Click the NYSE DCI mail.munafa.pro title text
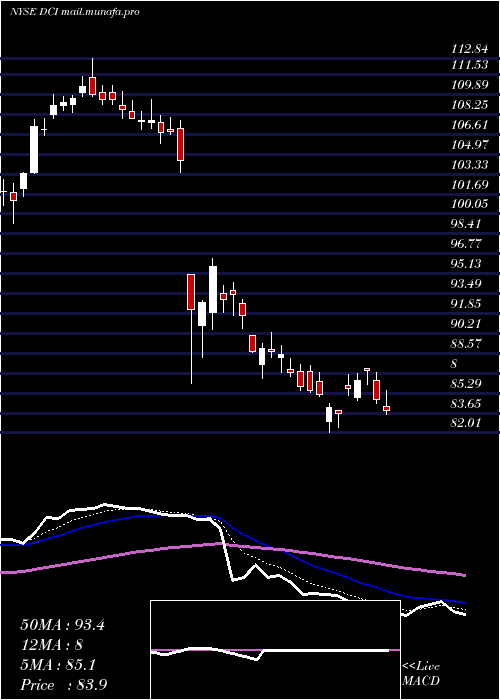The width and height of the screenshot is (500, 700). pyautogui.click(x=75, y=12)
